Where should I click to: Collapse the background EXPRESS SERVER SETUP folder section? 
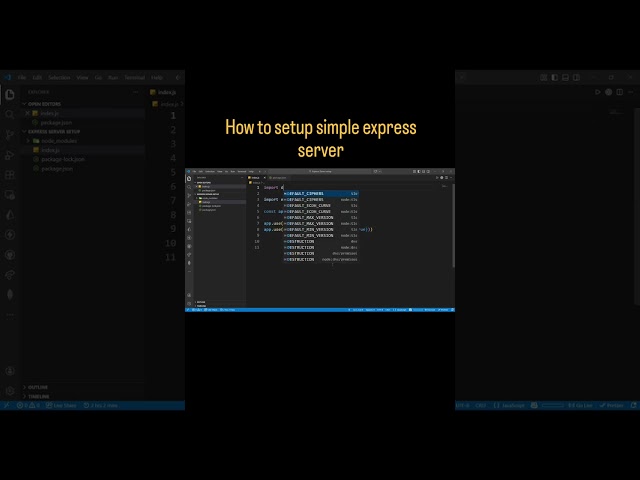pyautogui.click(x=54, y=132)
